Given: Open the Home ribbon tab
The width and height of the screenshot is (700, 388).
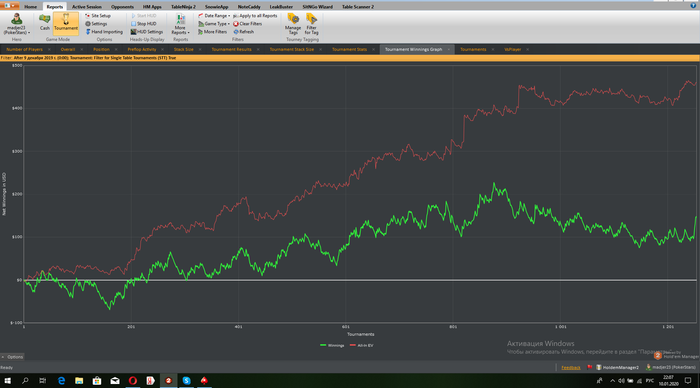Looking at the screenshot, I should [30, 7].
